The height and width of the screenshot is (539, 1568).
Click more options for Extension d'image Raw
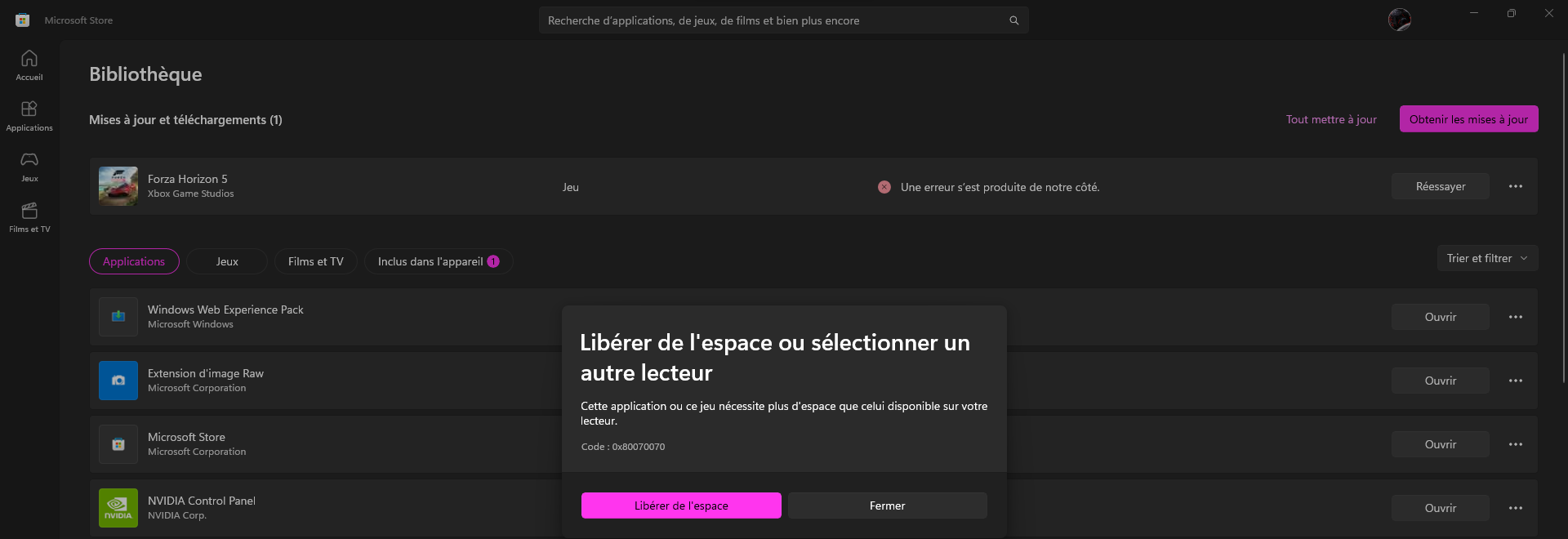(1515, 381)
